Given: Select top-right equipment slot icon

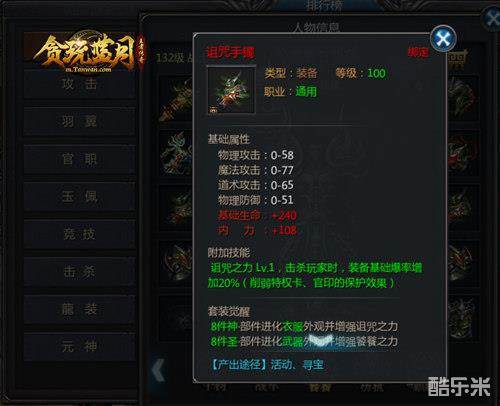Looking at the screenshot, I should click(463, 99).
